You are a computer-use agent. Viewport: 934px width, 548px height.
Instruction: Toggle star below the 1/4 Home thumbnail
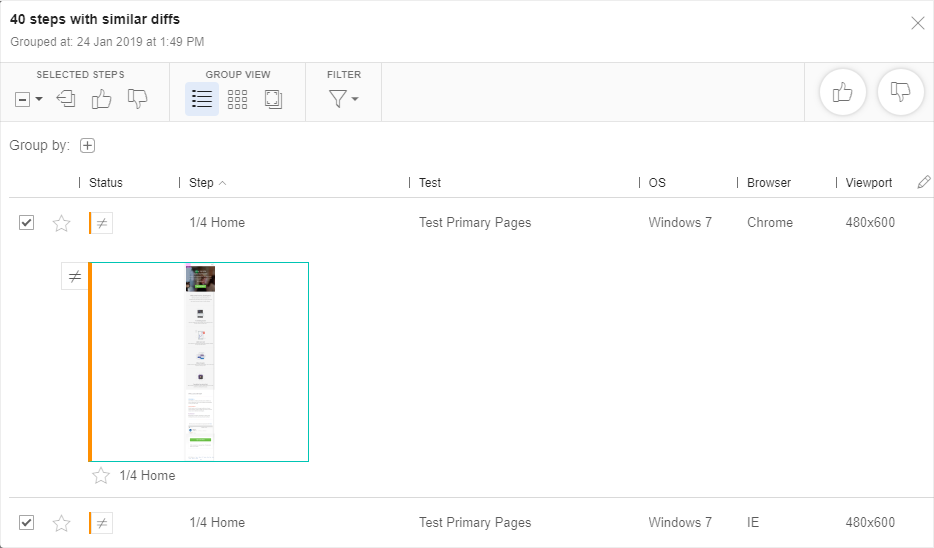[101, 476]
